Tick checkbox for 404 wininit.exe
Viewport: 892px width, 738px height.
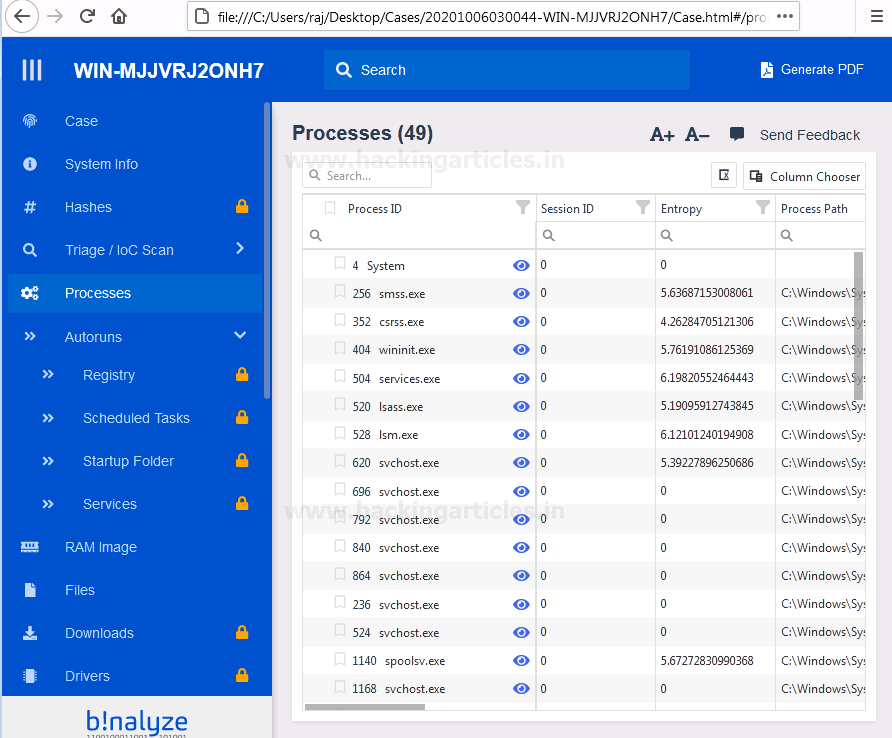[x=340, y=348]
